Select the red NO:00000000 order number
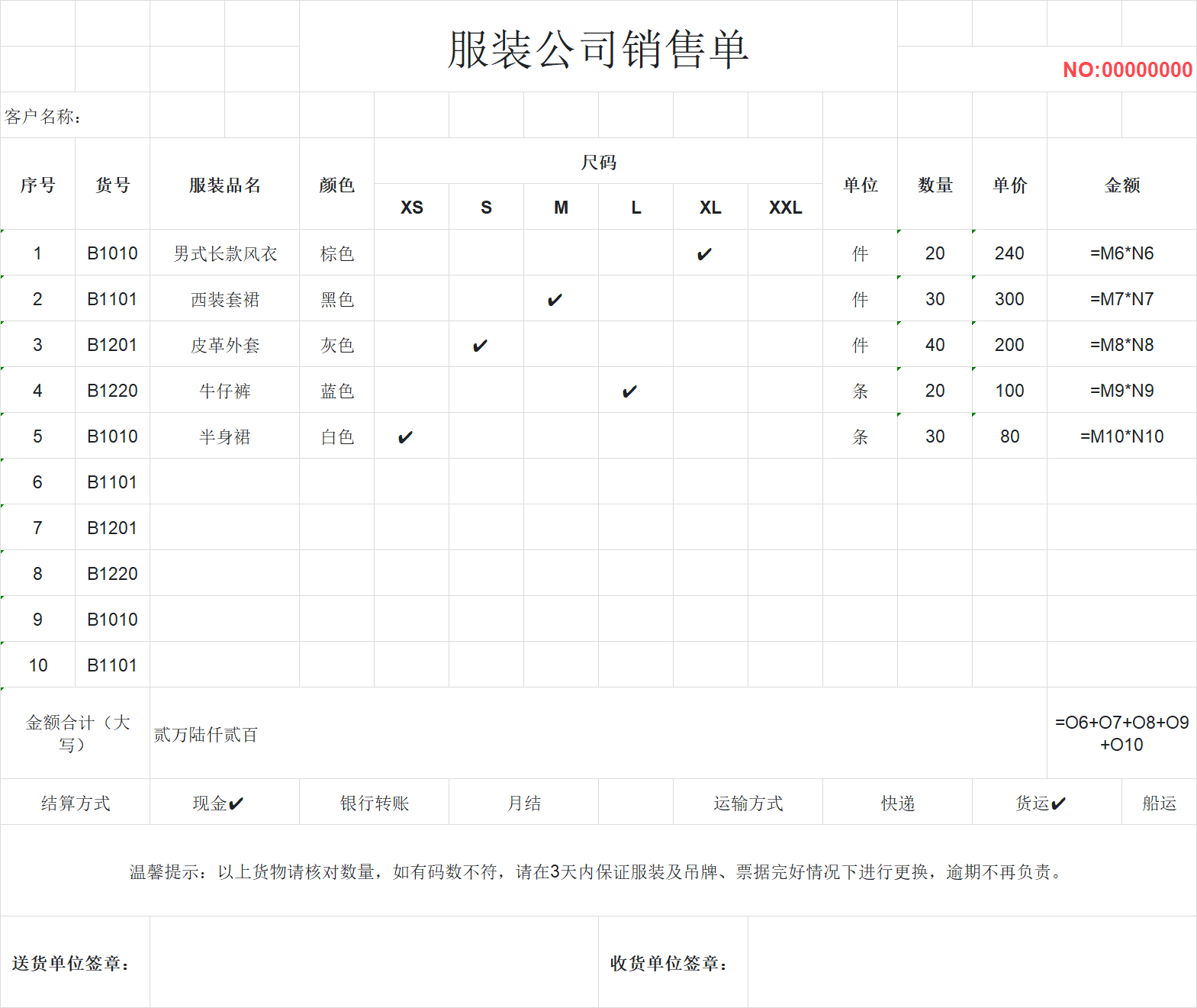This screenshot has height=1008, width=1197. [x=1127, y=70]
